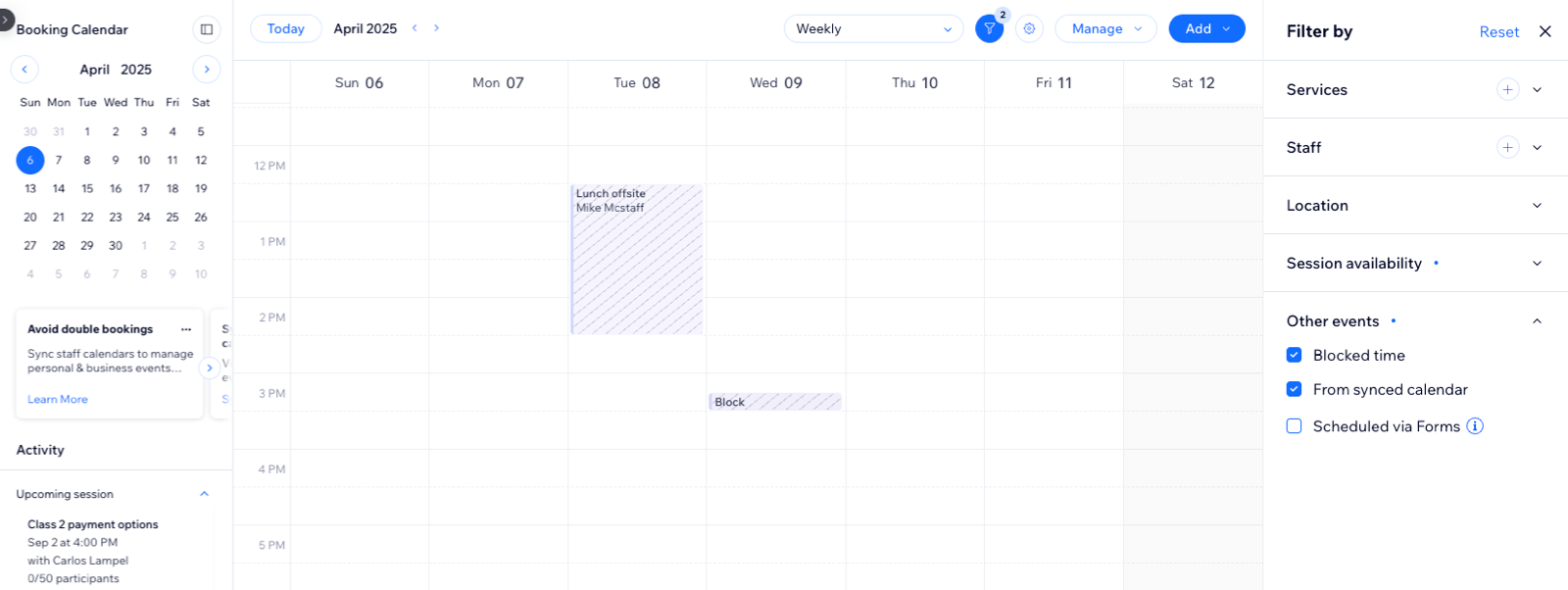Click info icon beside Scheduled via Forms

[x=1475, y=426]
